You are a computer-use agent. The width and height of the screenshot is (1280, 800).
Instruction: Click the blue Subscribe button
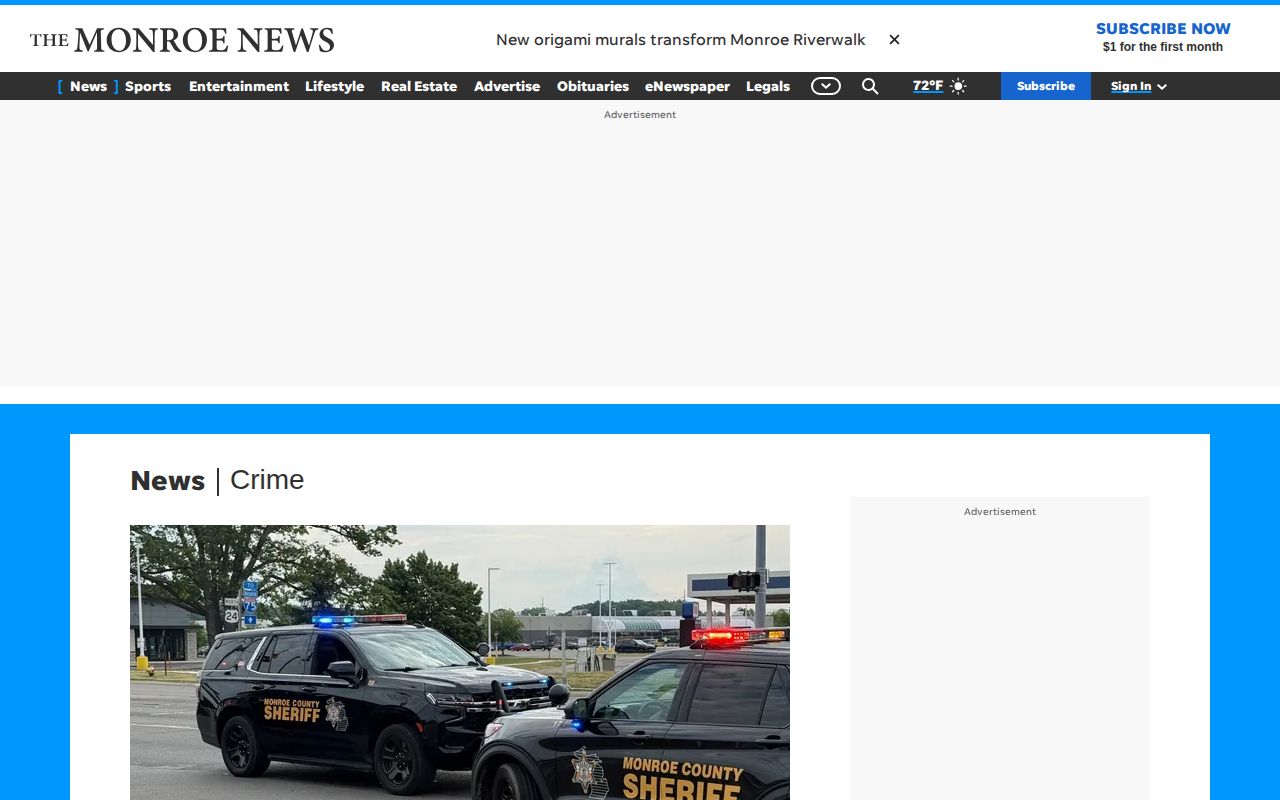coord(1046,86)
